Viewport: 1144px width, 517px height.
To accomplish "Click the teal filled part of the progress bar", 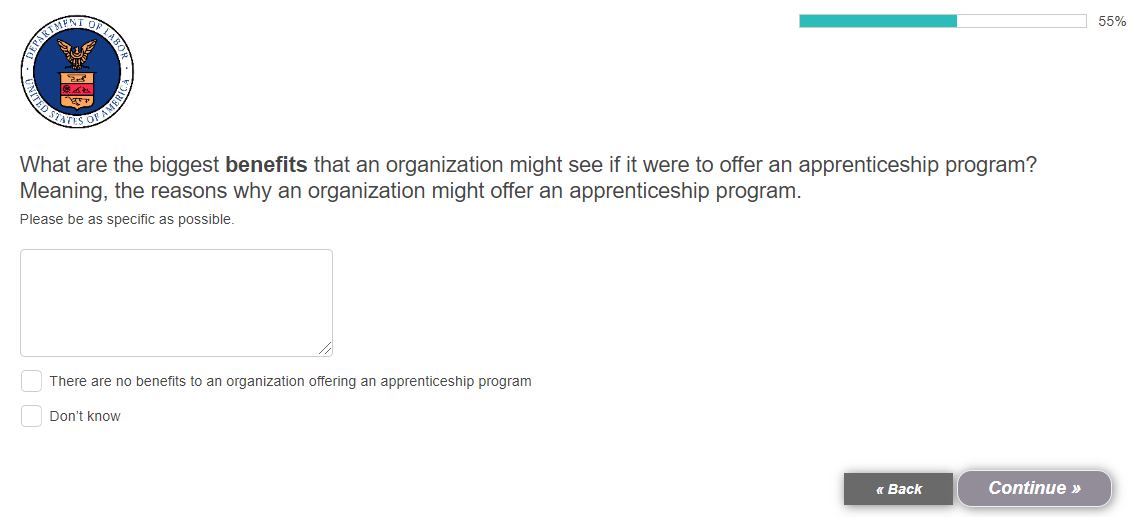I will (878, 21).
